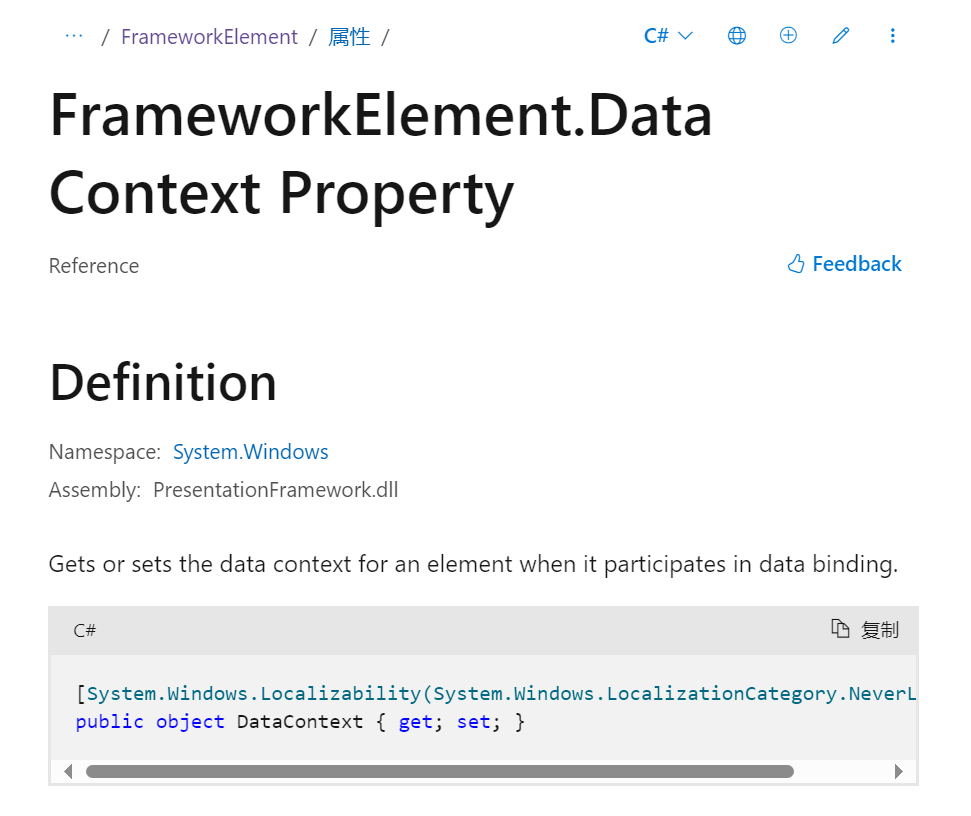The width and height of the screenshot is (971, 816).
Task: Click the pencil edit icon
Action: (840, 36)
